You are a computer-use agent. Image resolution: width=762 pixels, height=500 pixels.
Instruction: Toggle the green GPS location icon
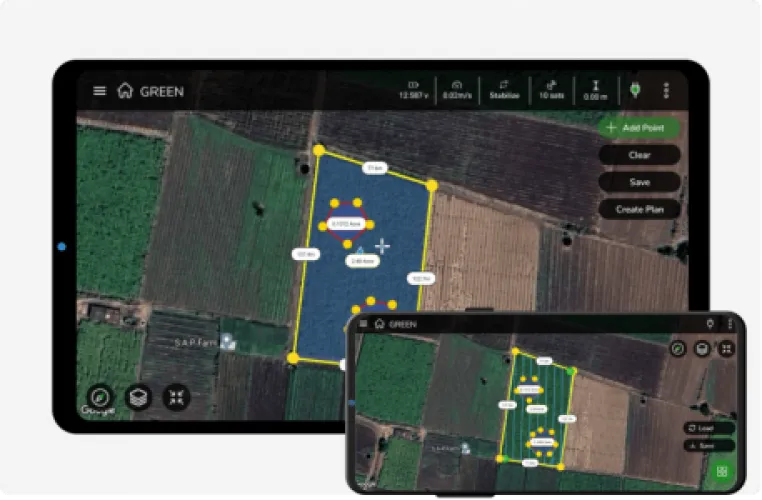634,90
